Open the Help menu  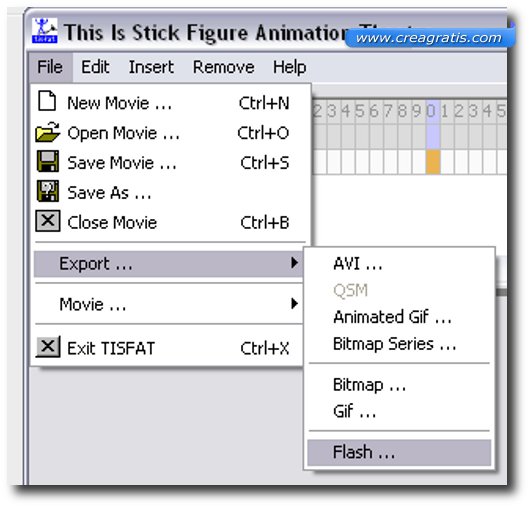(290, 67)
